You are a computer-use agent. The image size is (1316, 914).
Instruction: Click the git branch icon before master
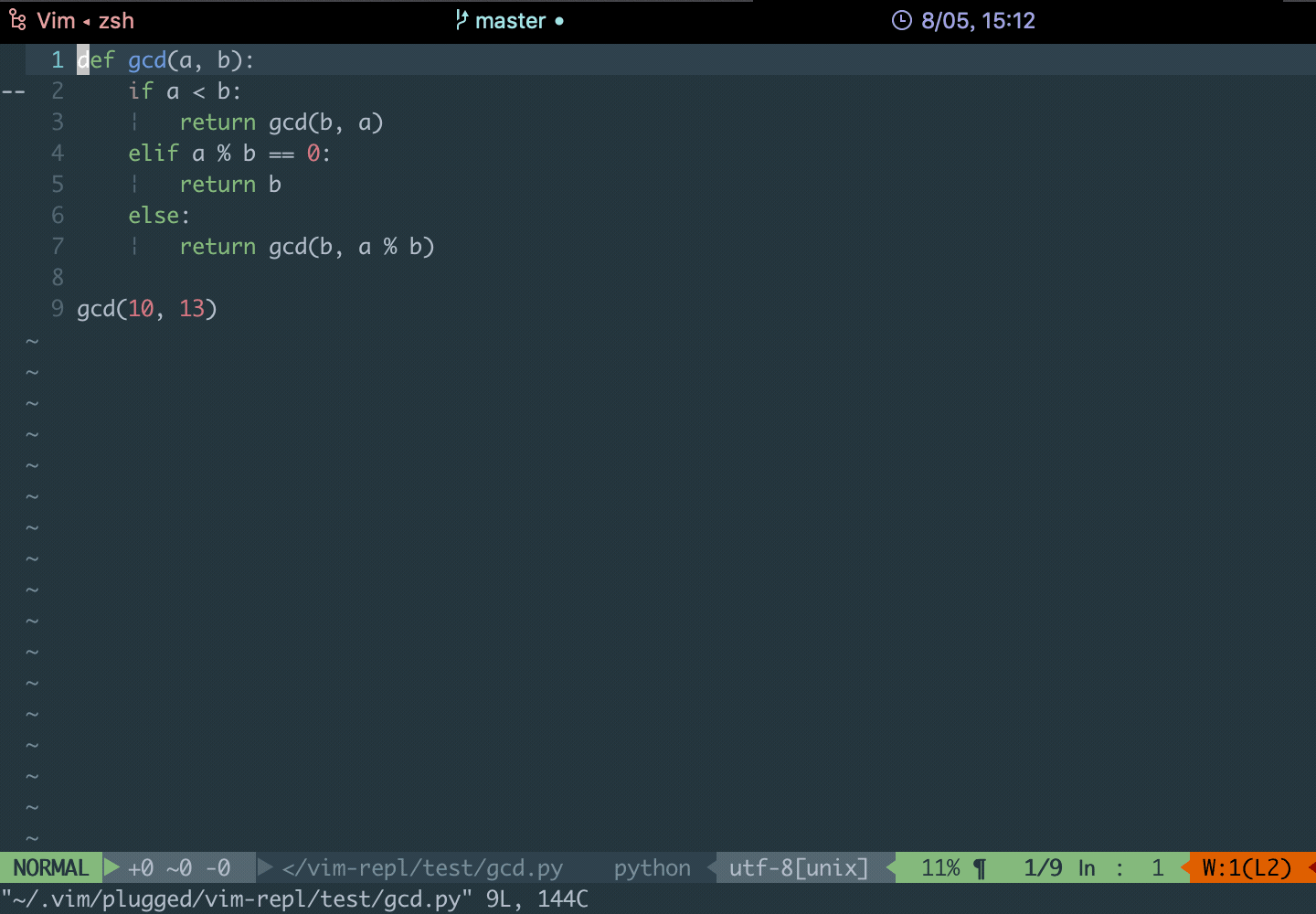coord(462,20)
